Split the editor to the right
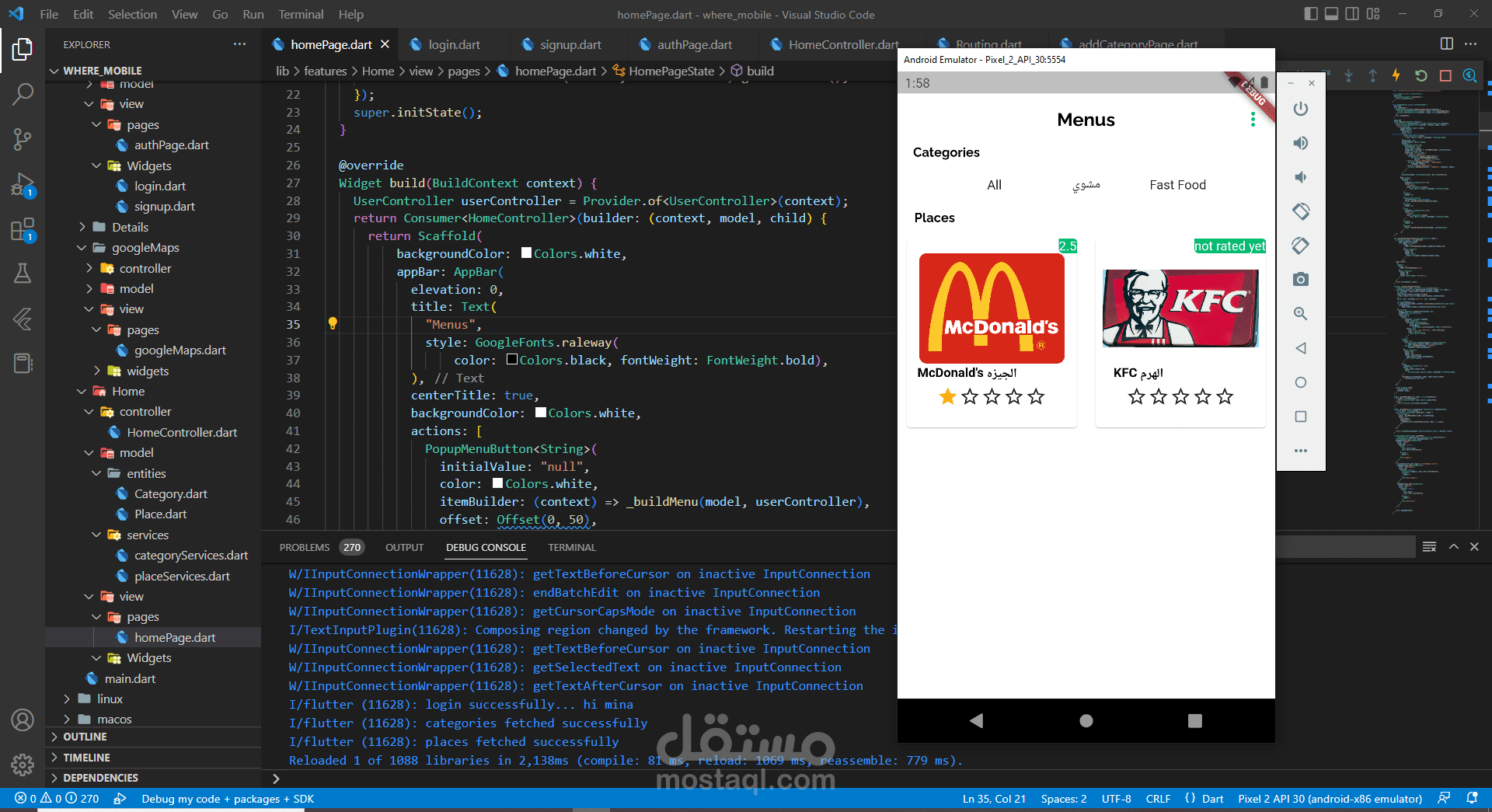 (1446, 44)
